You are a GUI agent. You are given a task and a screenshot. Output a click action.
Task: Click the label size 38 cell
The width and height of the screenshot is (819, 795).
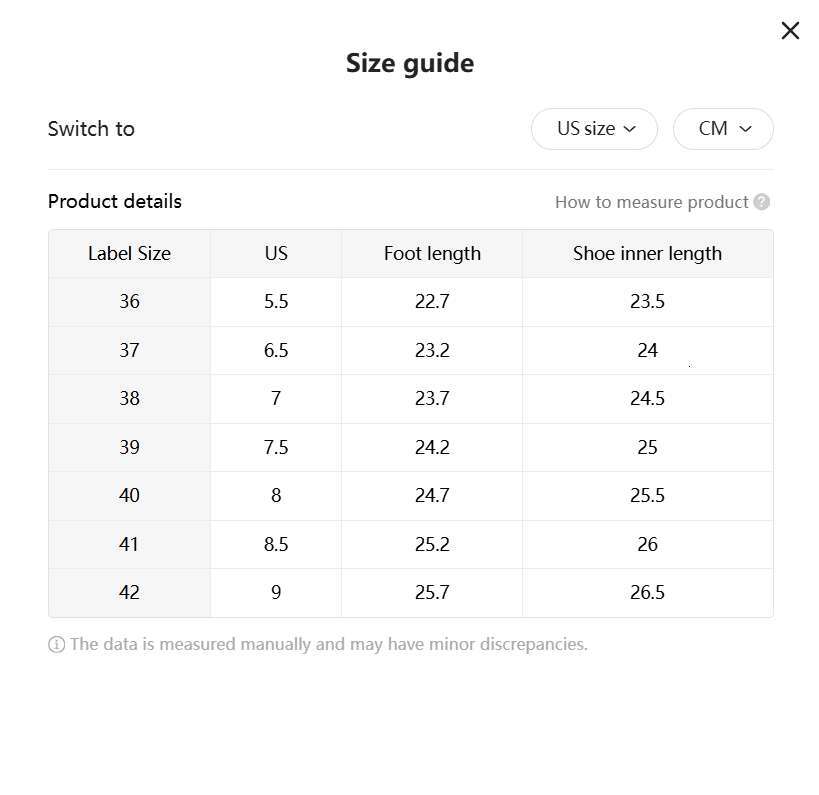129,399
